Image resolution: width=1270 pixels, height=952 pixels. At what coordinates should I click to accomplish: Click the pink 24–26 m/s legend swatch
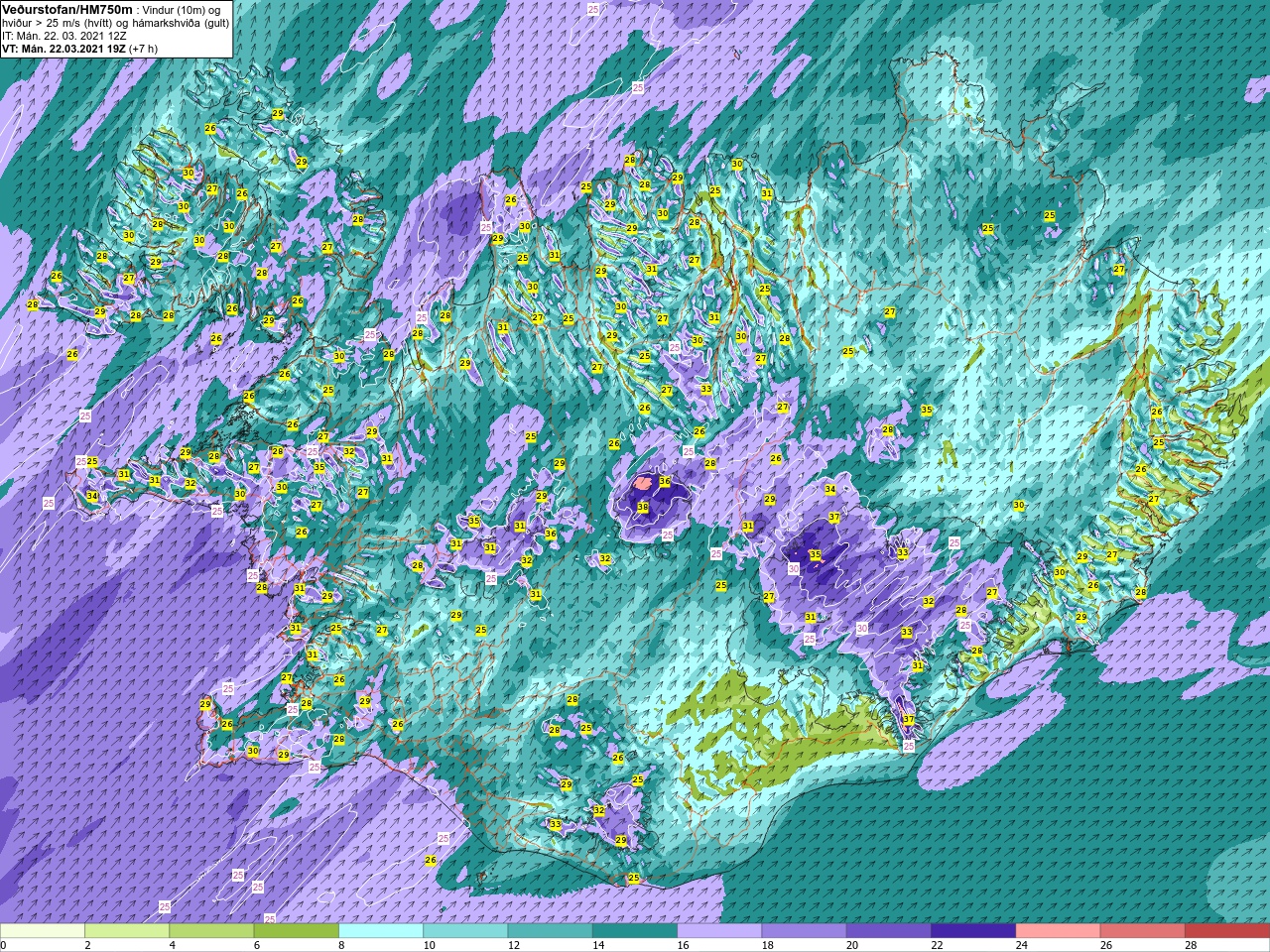(x=1058, y=931)
